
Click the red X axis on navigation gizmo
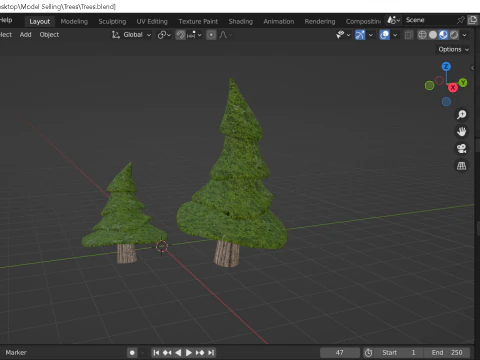[452, 88]
